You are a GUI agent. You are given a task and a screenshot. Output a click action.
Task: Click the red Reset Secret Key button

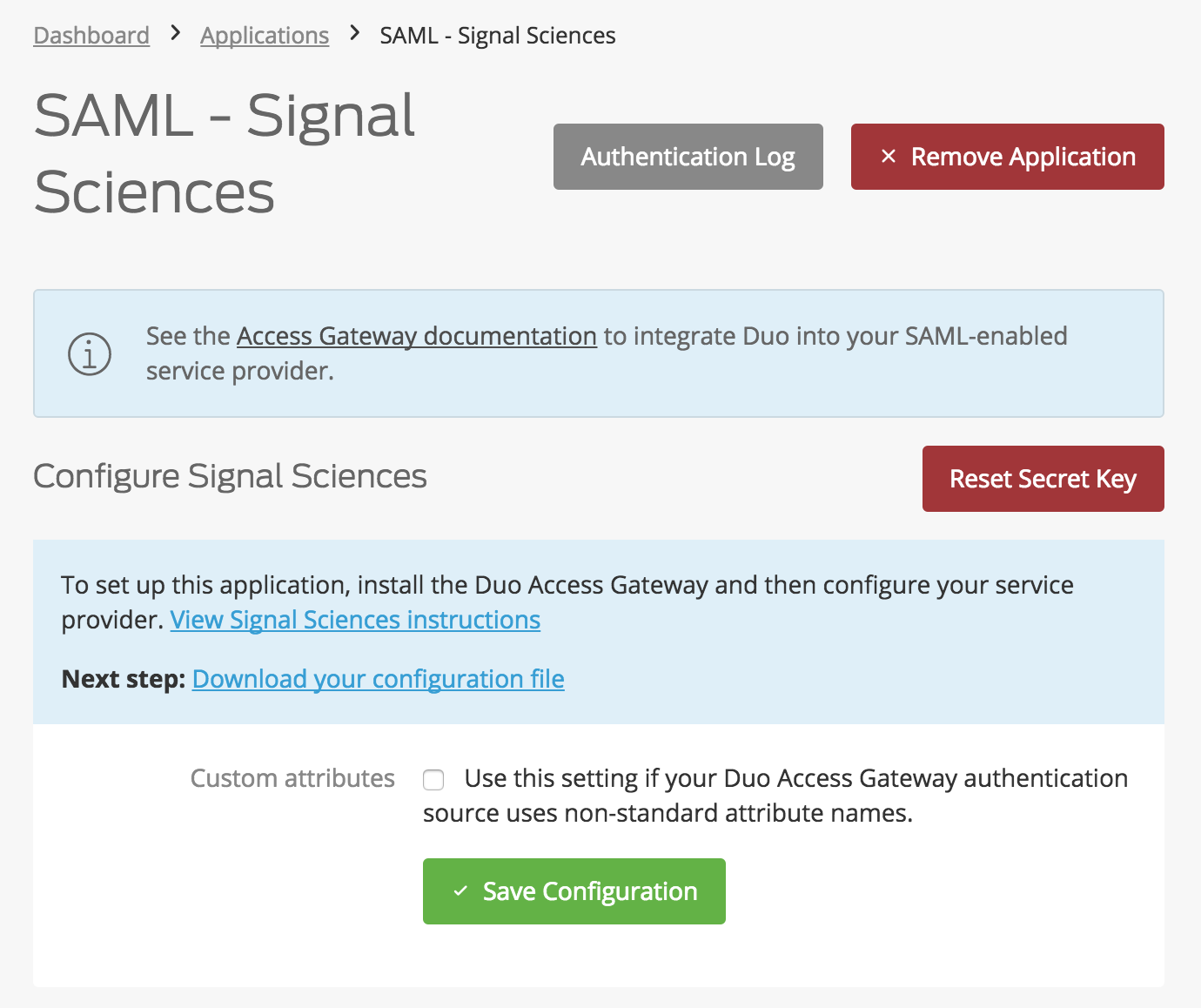click(x=1043, y=478)
